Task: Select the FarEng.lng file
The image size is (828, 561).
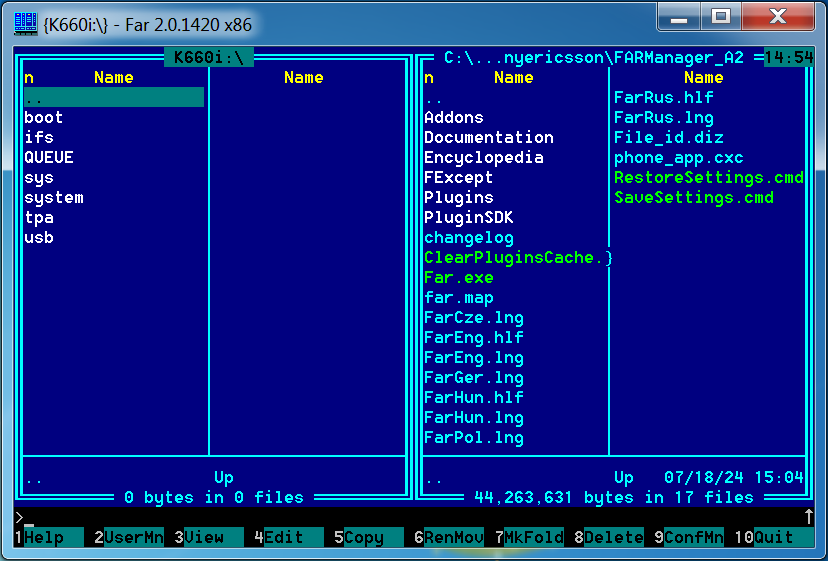Action: pyautogui.click(x=474, y=358)
